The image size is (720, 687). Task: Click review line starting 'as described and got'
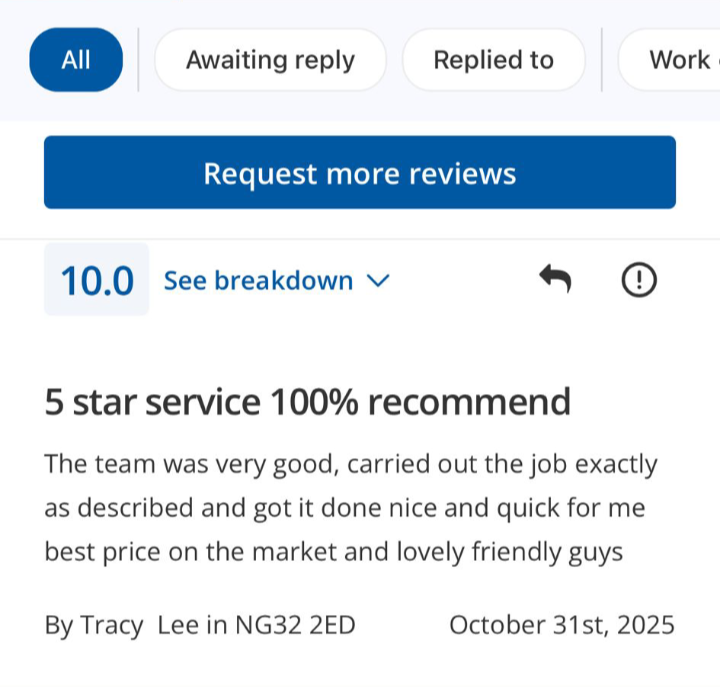(x=344, y=508)
